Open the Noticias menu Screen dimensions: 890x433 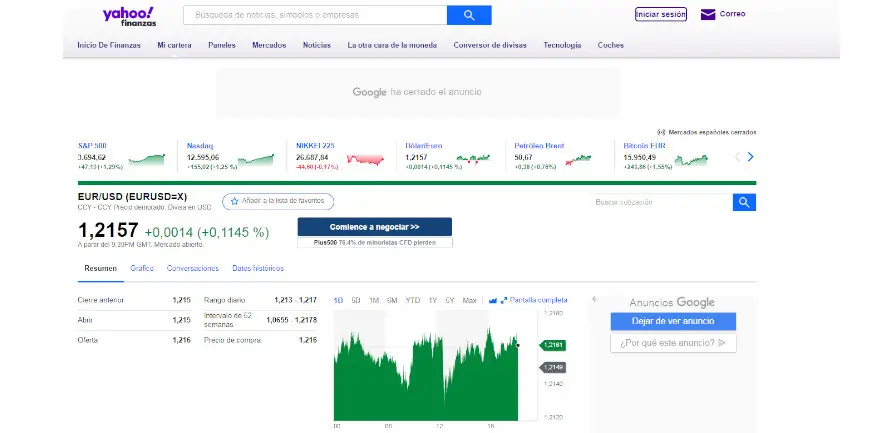coord(317,45)
